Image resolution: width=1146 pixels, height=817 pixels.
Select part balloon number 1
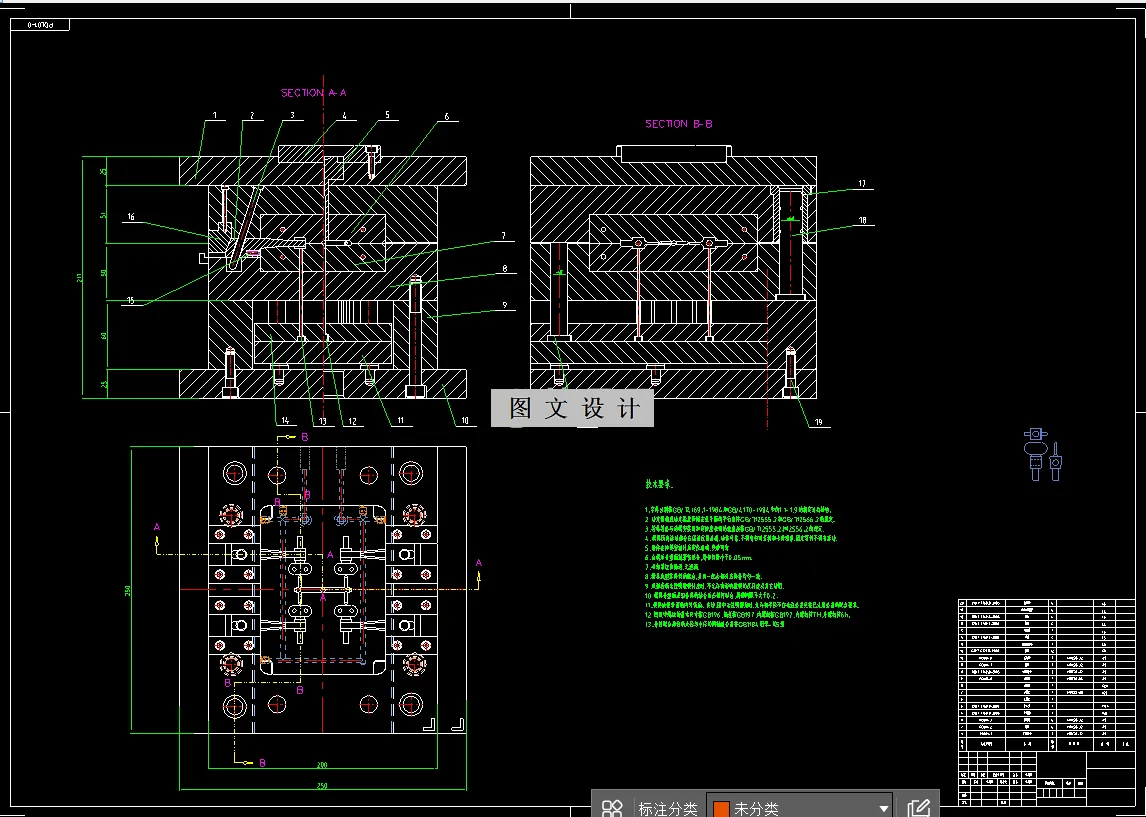[x=215, y=115]
